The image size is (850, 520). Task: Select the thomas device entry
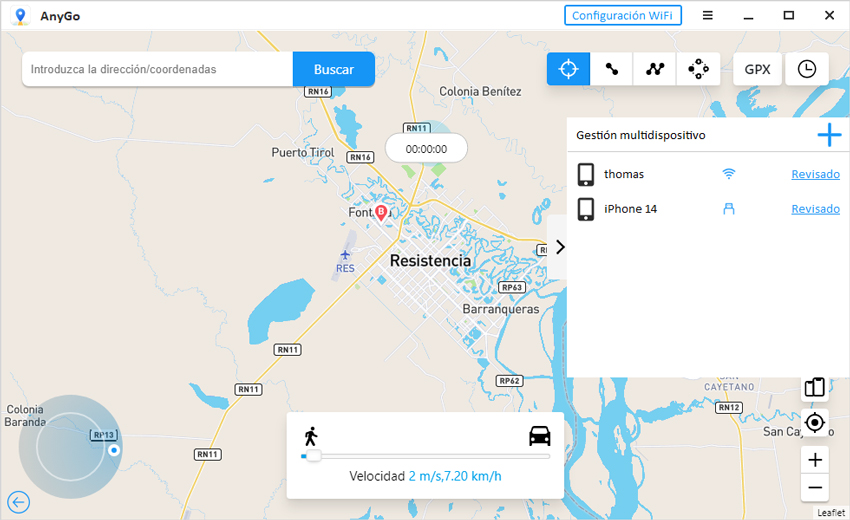click(624, 174)
